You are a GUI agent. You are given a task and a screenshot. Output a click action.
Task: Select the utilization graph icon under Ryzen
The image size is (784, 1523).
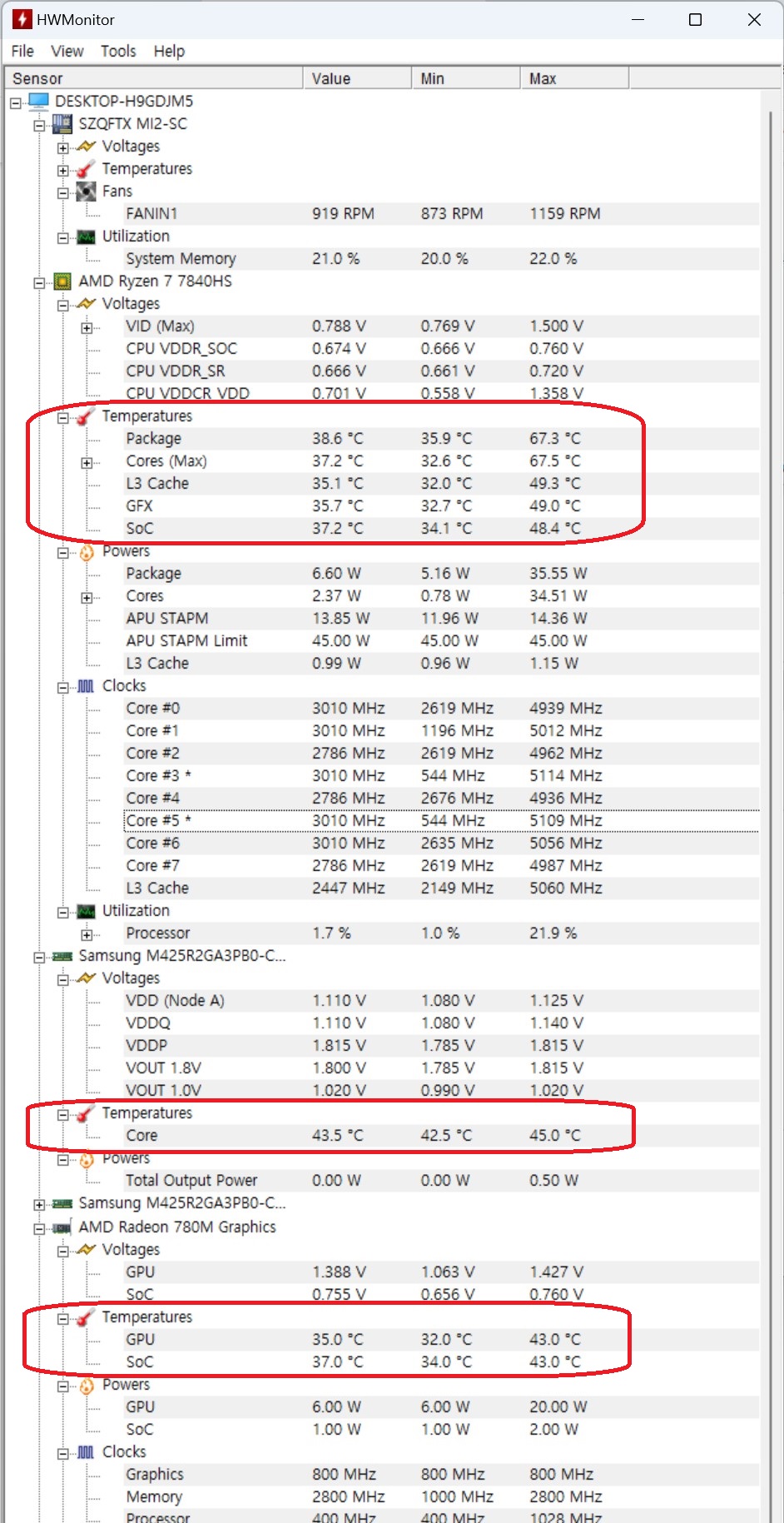86,911
